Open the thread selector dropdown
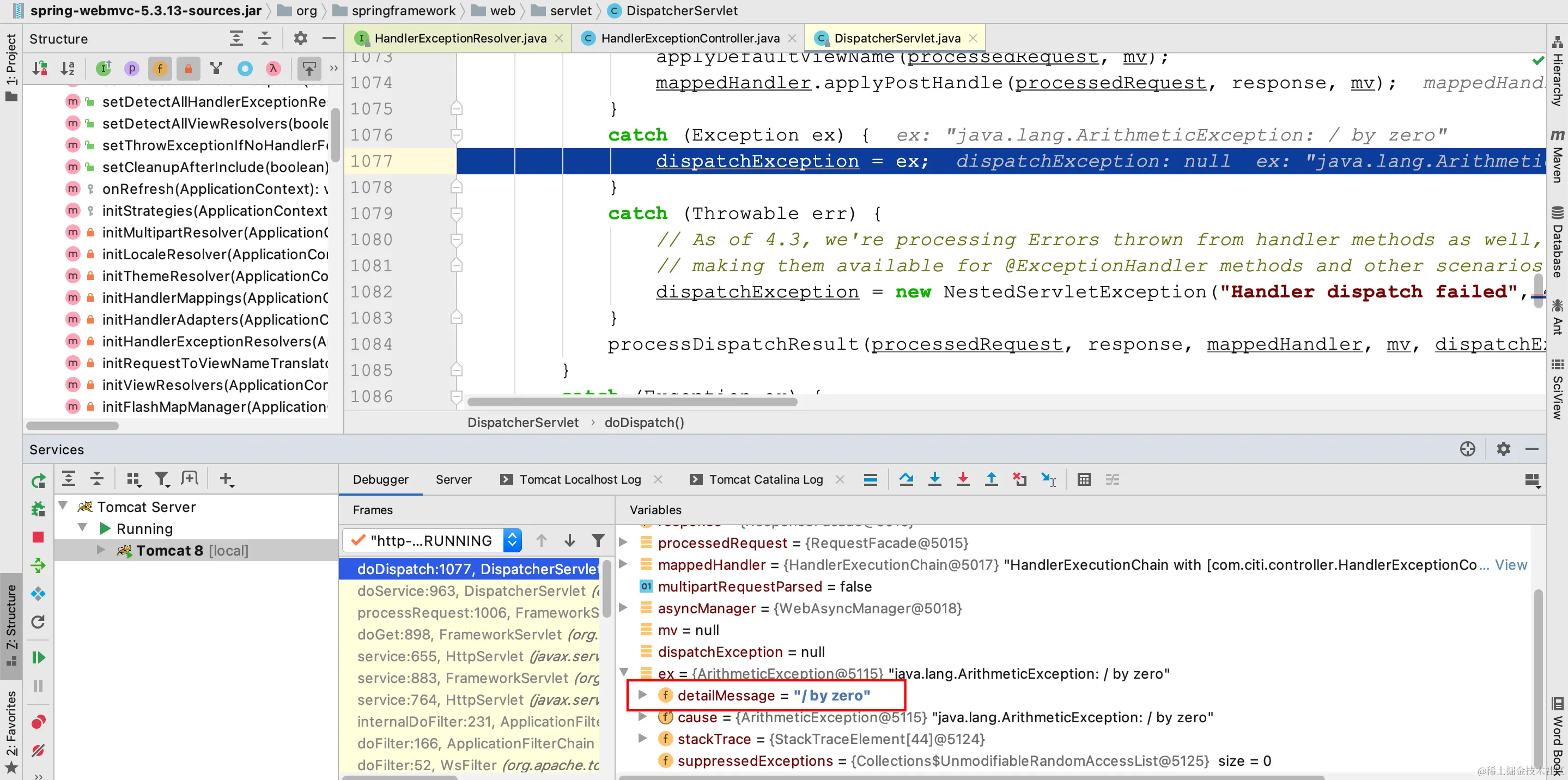The image size is (1568, 780). [512, 540]
